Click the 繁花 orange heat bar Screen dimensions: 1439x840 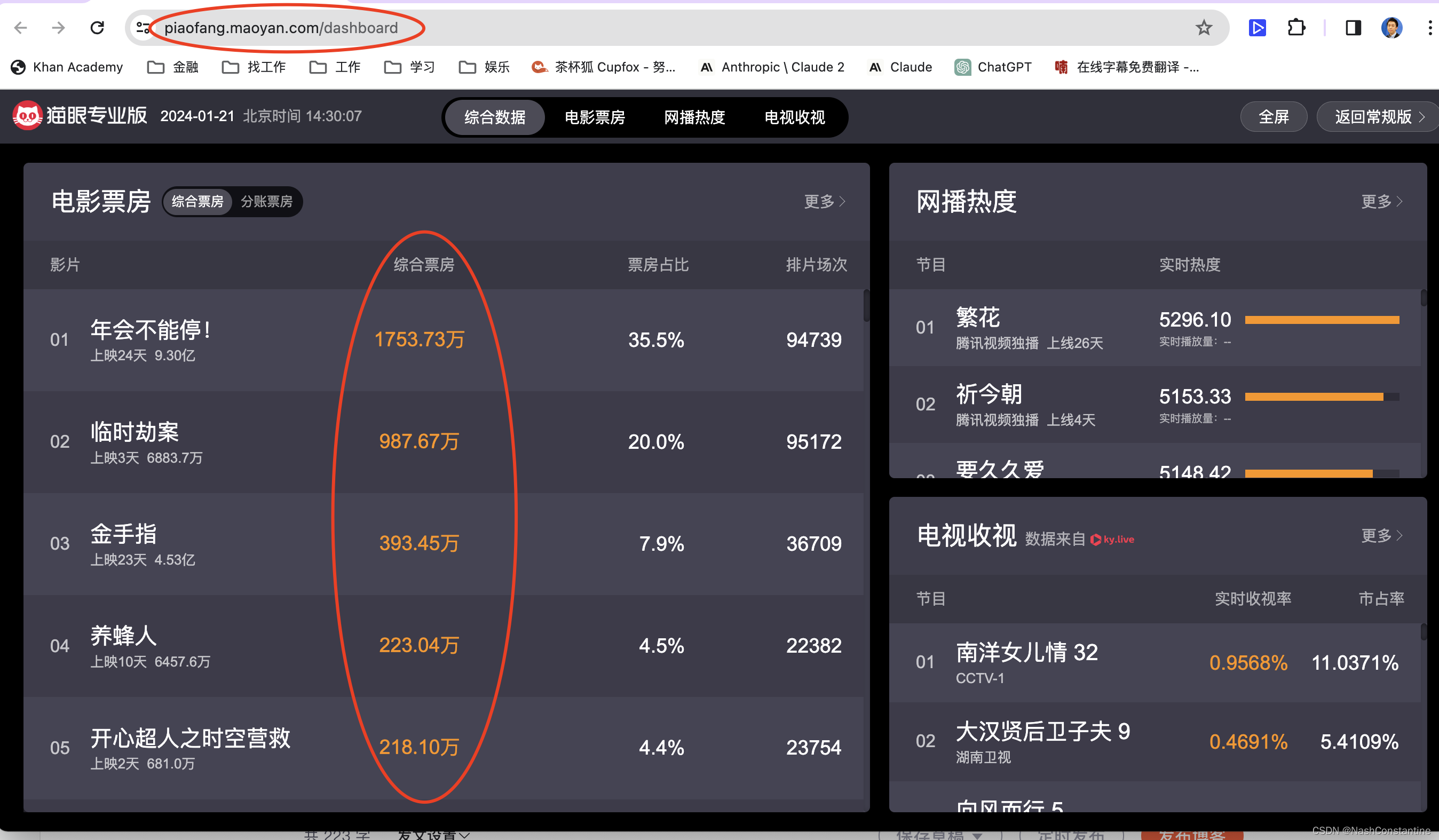pyautogui.click(x=1322, y=320)
